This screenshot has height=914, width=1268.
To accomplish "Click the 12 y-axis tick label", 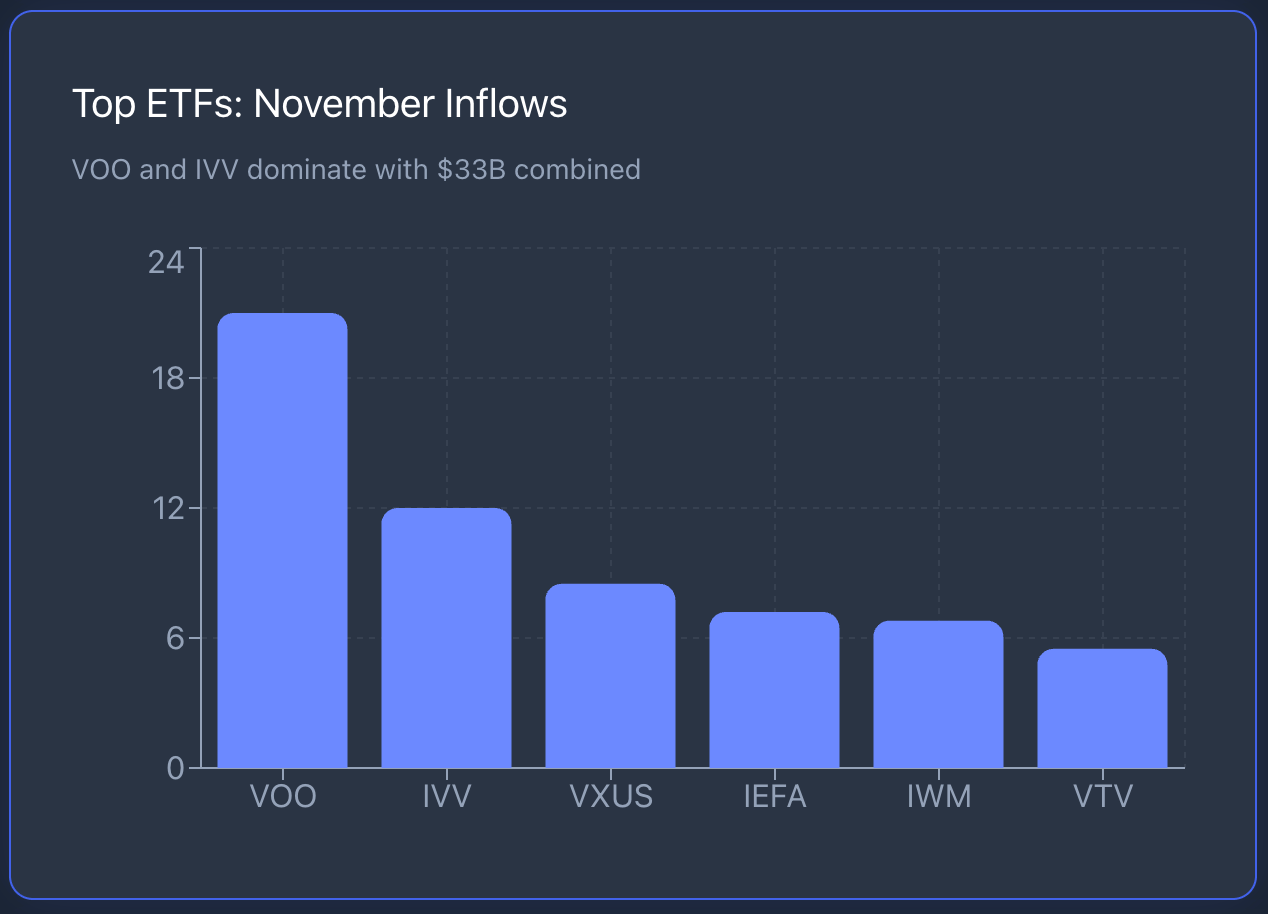I will click(x=166, y=508).
